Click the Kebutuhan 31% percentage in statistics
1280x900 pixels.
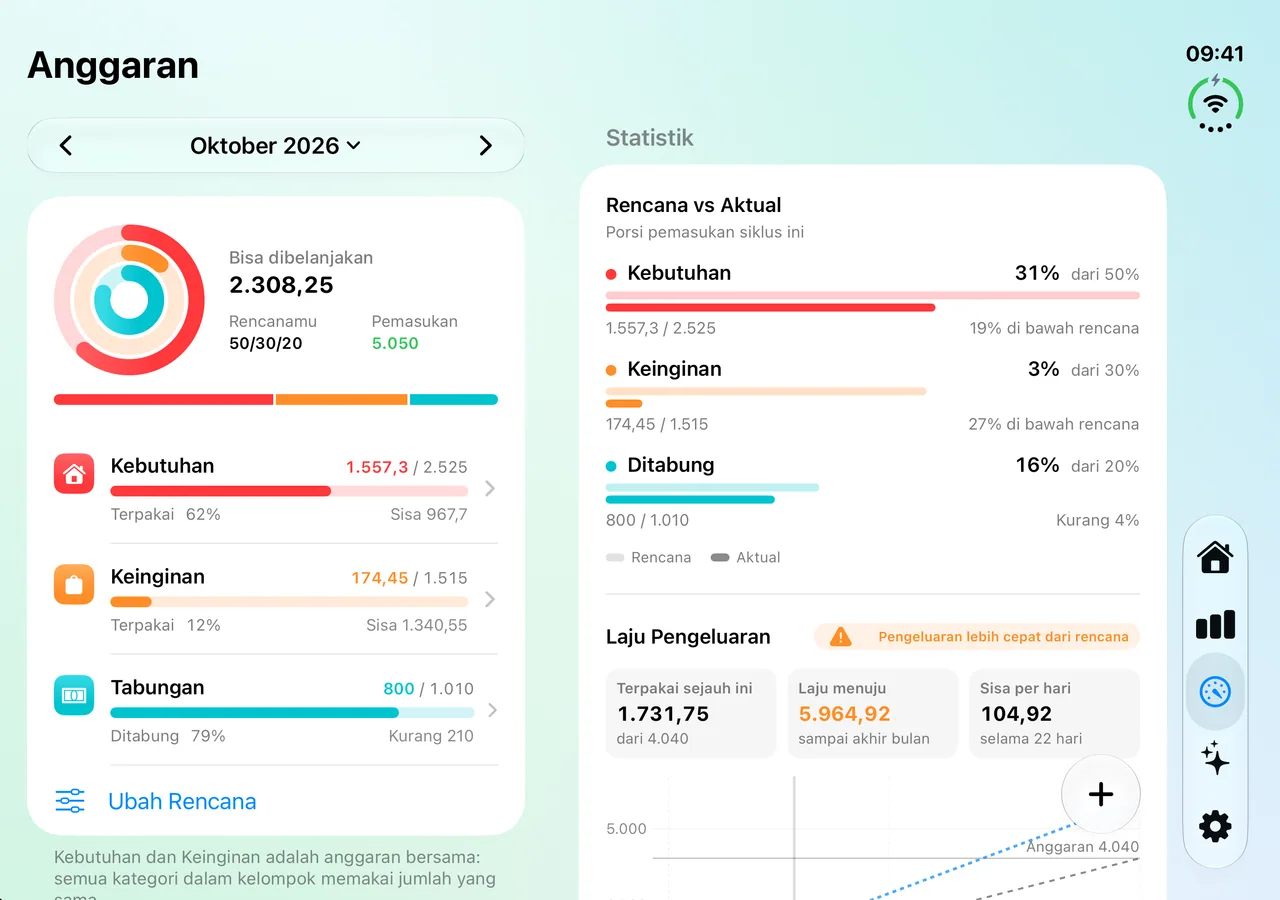click(1037, 273)
